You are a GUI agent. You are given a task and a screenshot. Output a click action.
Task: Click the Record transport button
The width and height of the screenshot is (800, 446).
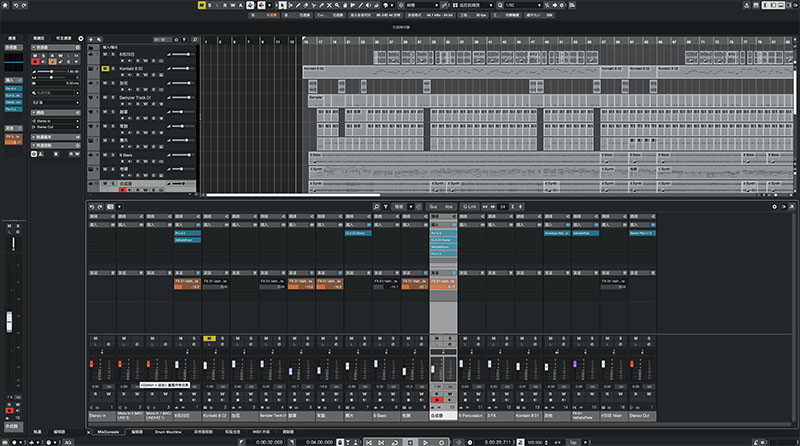click(x=441, y=442)
